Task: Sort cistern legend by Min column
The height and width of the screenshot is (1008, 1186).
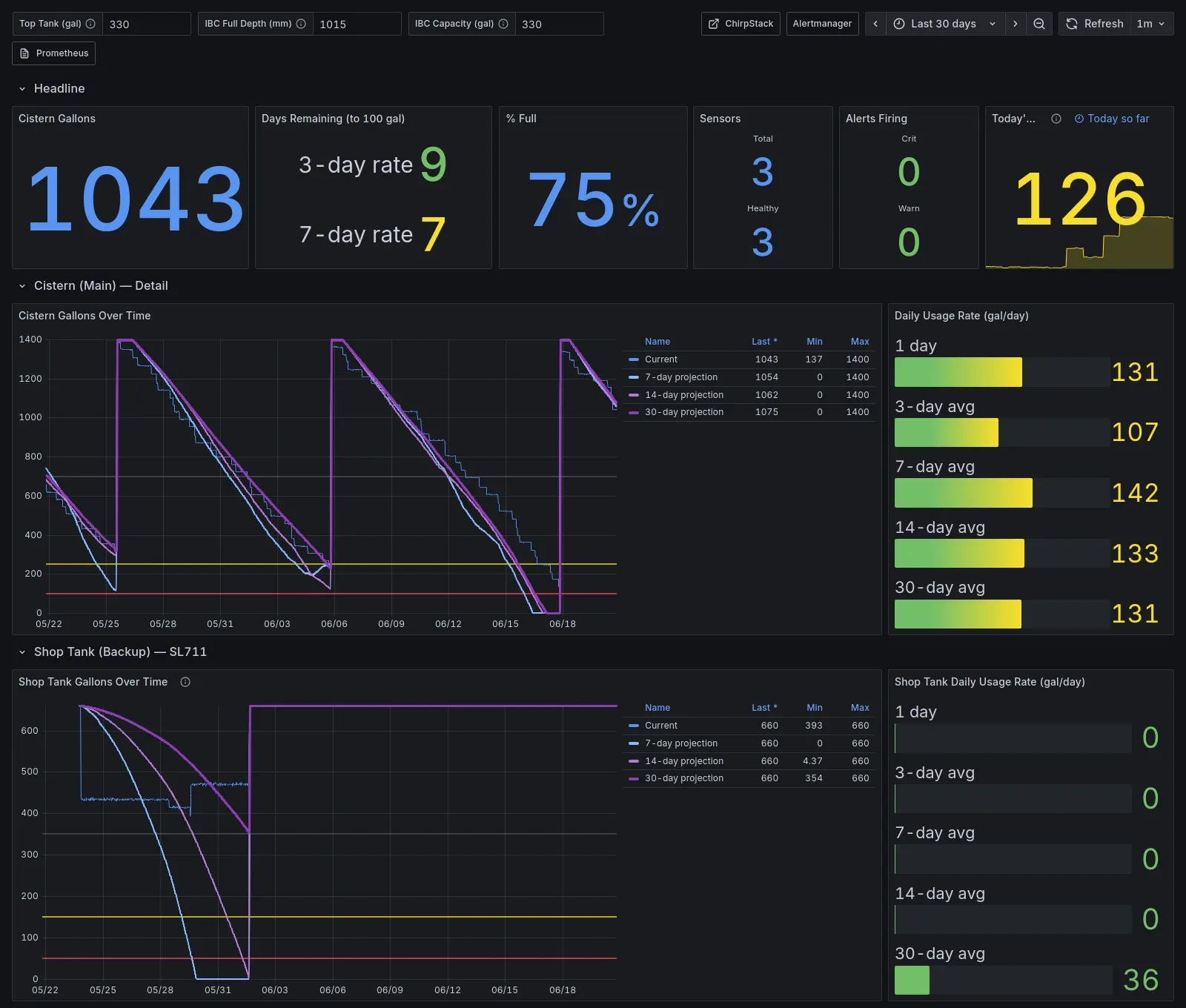Action: click(x=815, y=342)
